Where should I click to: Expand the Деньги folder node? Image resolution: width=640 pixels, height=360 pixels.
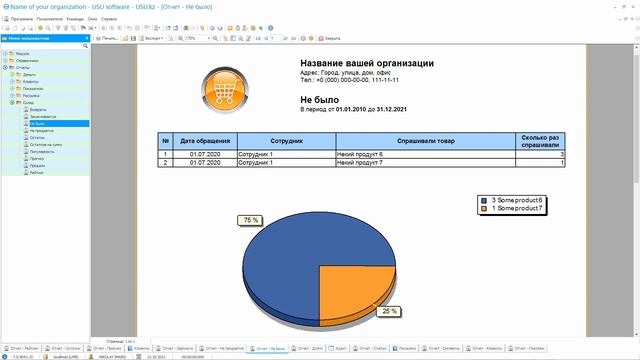point(12,74)
